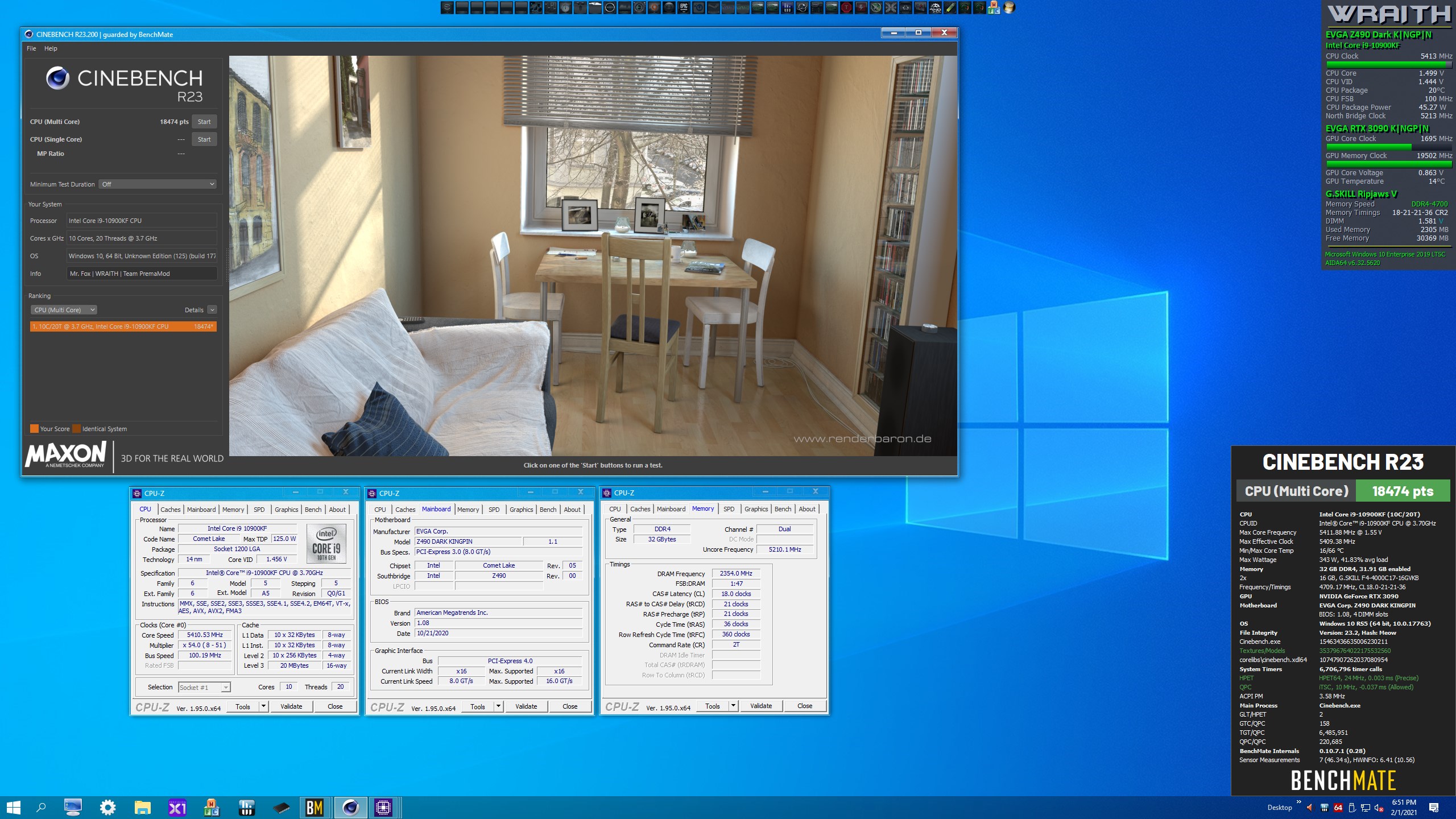The width and height of the screenshot is (1456, 819).
Task: Click the AIDA64 red tray icon
Action: pos(1338,808)
